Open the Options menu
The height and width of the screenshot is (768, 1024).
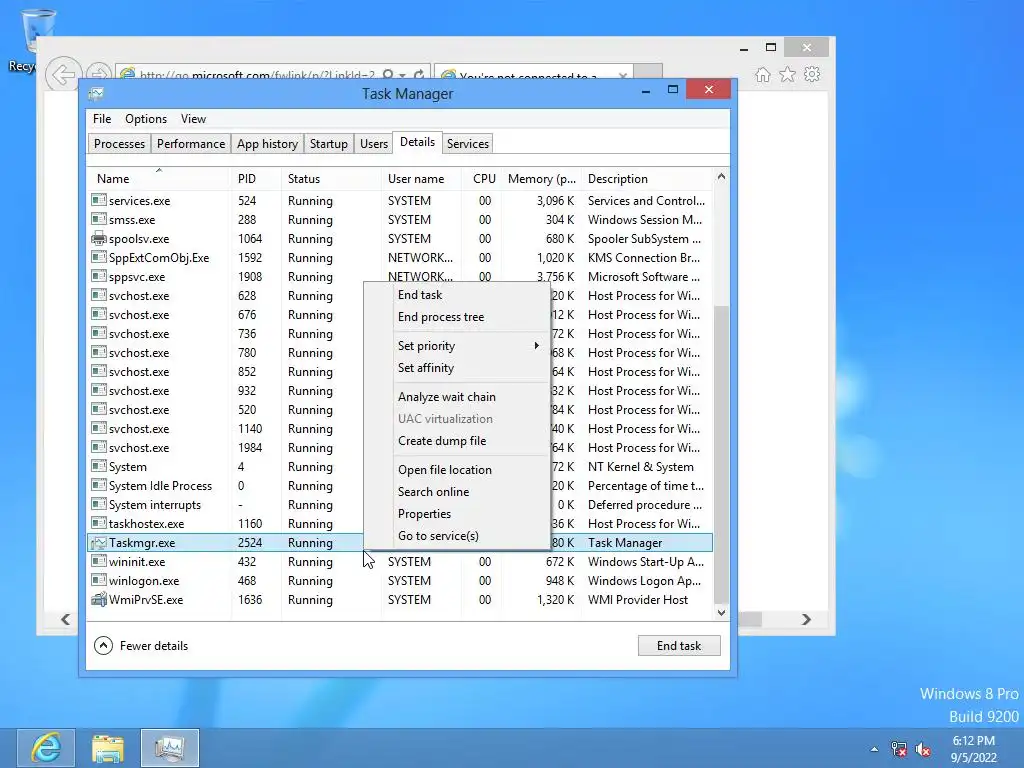pyautogui.click(x=146, y=119)
